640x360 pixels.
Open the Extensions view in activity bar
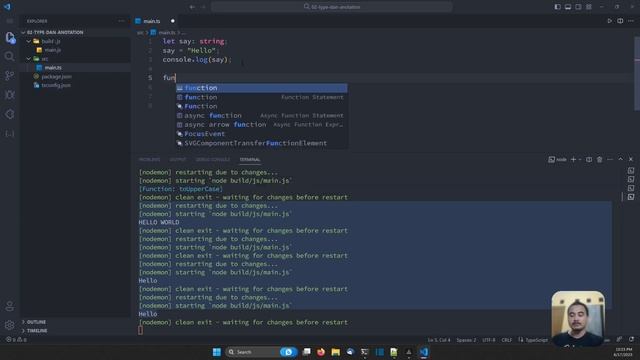9,114
